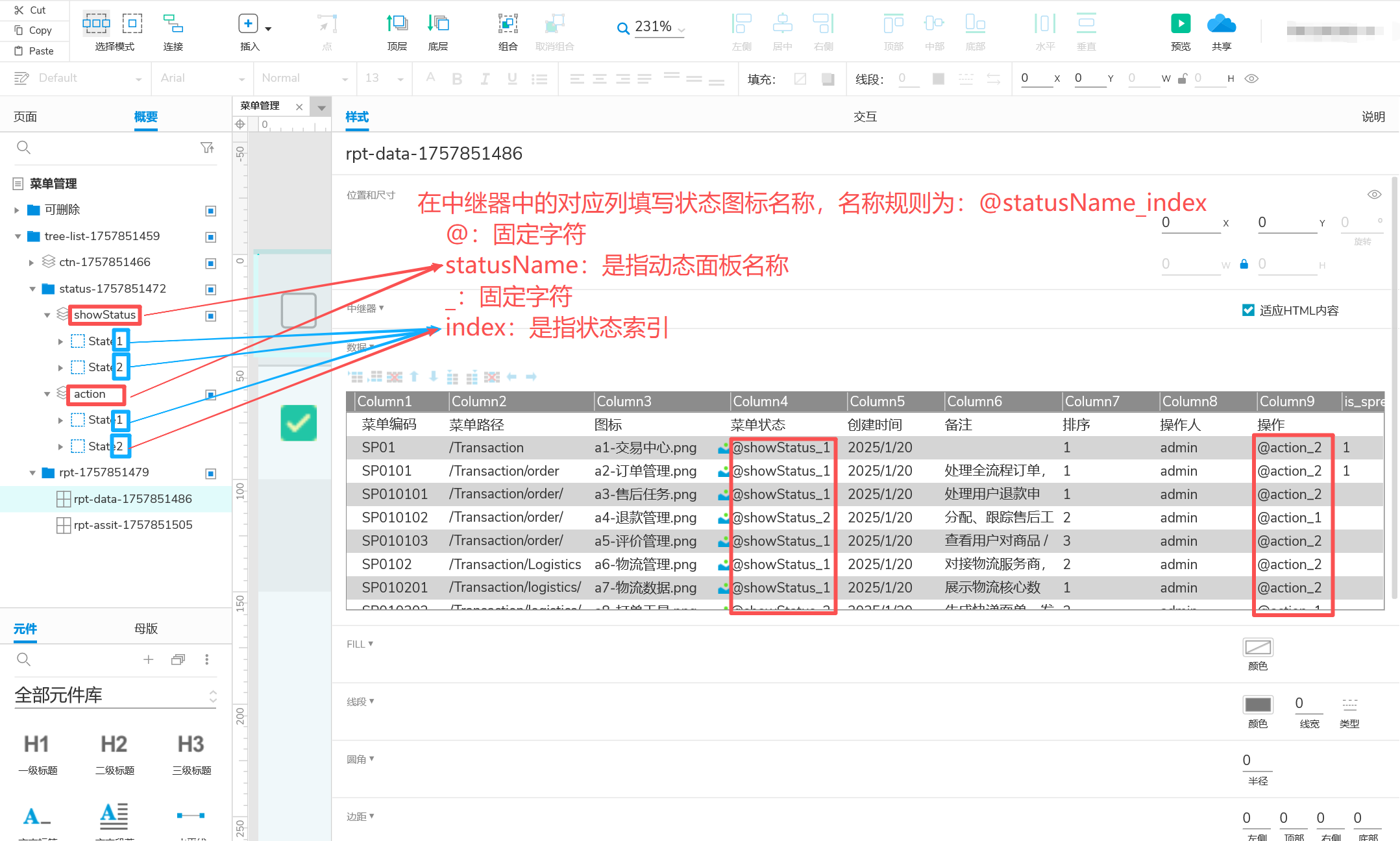Screen dimensions: 1400x841
Task: Switch to the 交互 interactions tab
Action: (865, 117)
